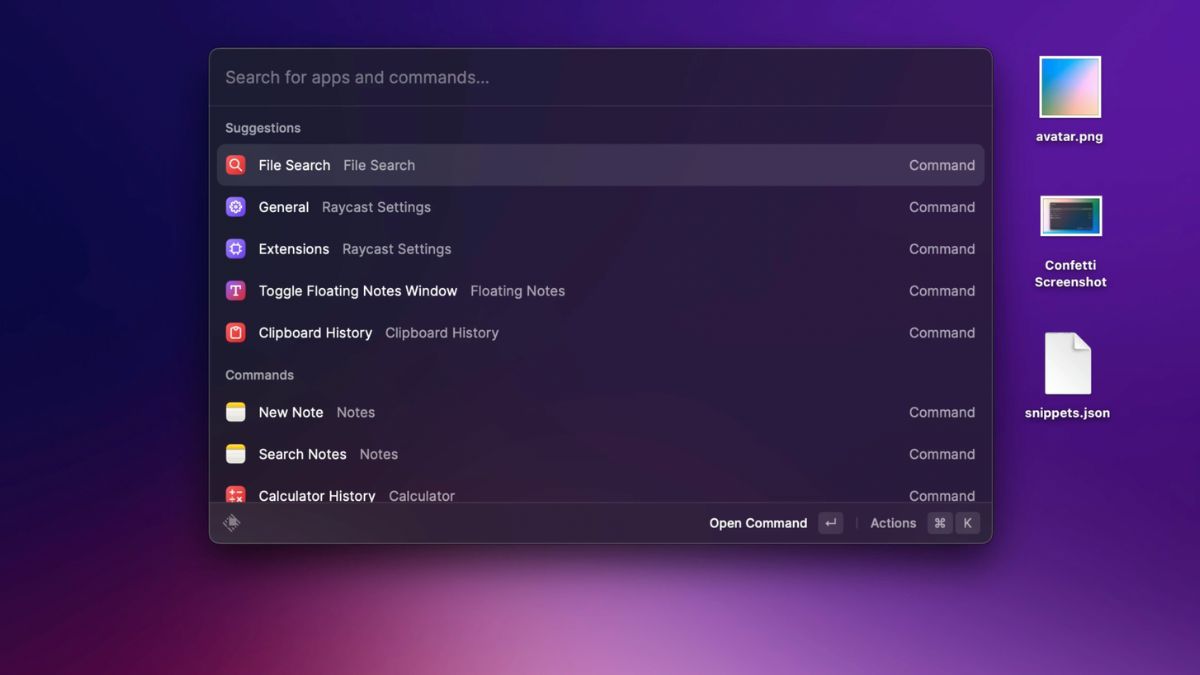Click 'Command' label on Clipboard History row
1200x675 pixels.
942,333
